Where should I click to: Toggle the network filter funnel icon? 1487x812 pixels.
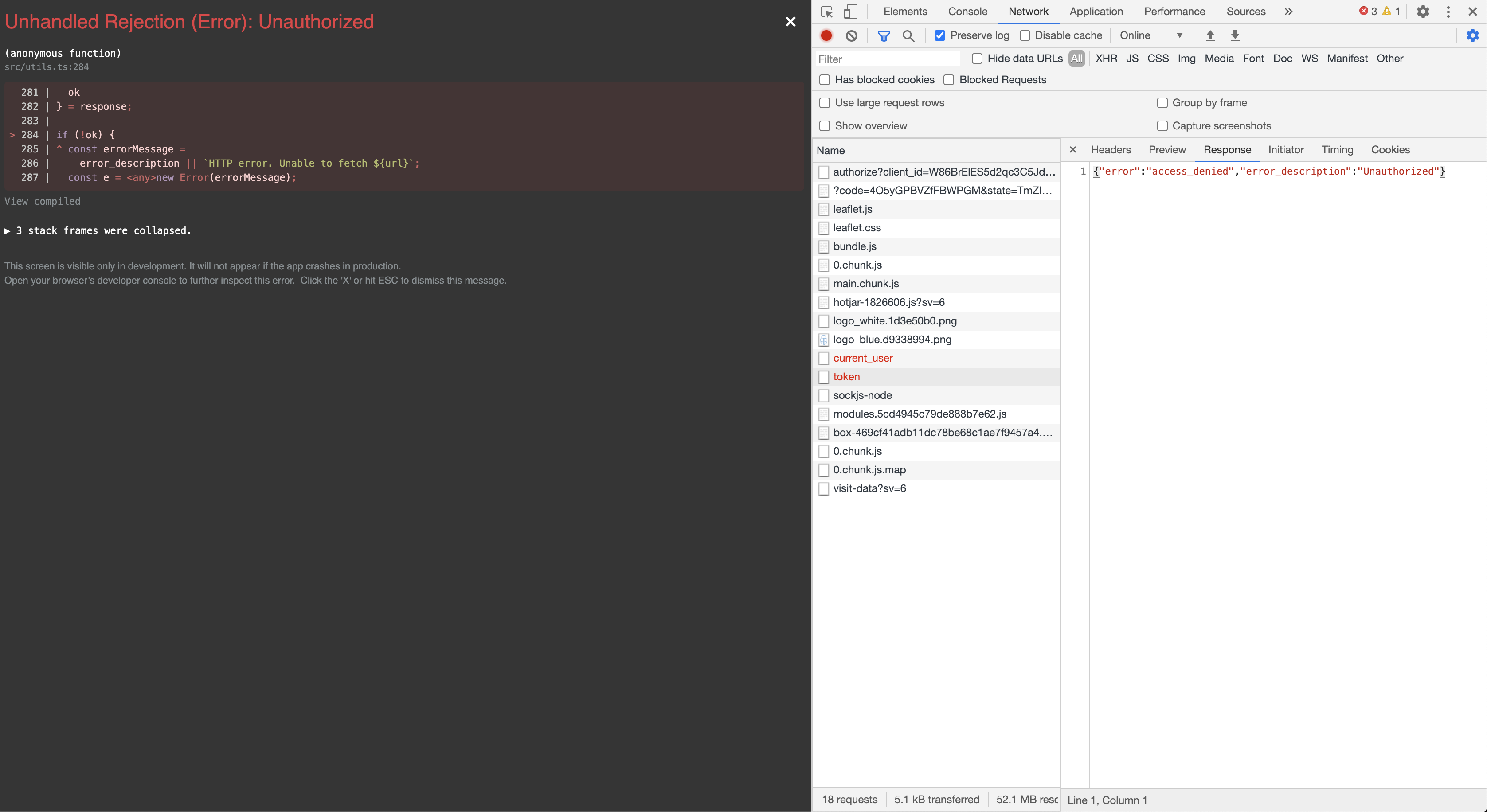click(x=883, y=36)
